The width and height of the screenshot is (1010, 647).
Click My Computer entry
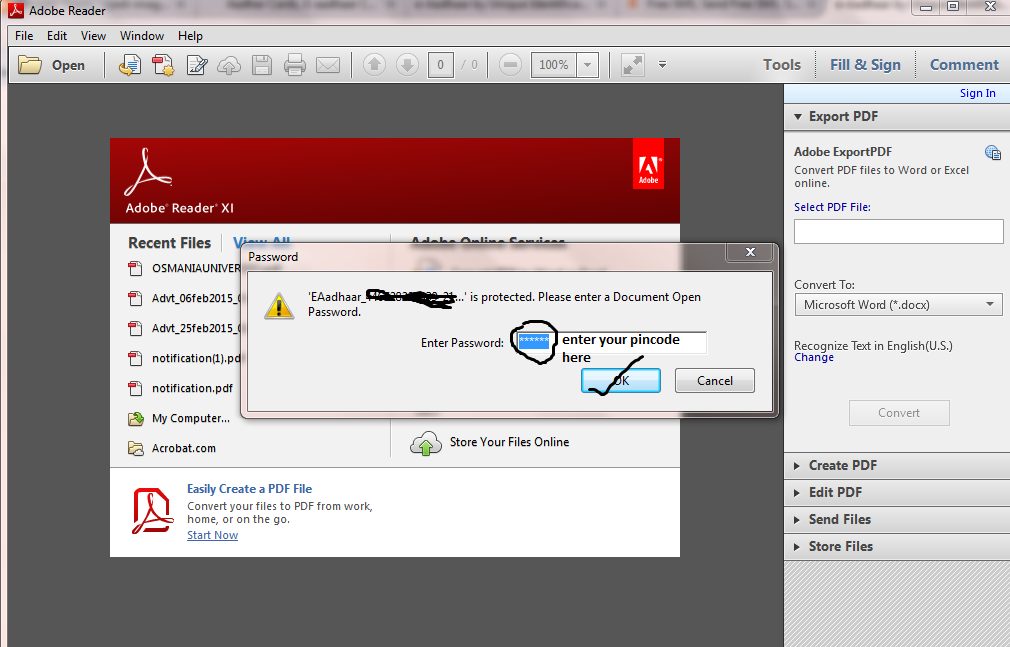point(191,418)
